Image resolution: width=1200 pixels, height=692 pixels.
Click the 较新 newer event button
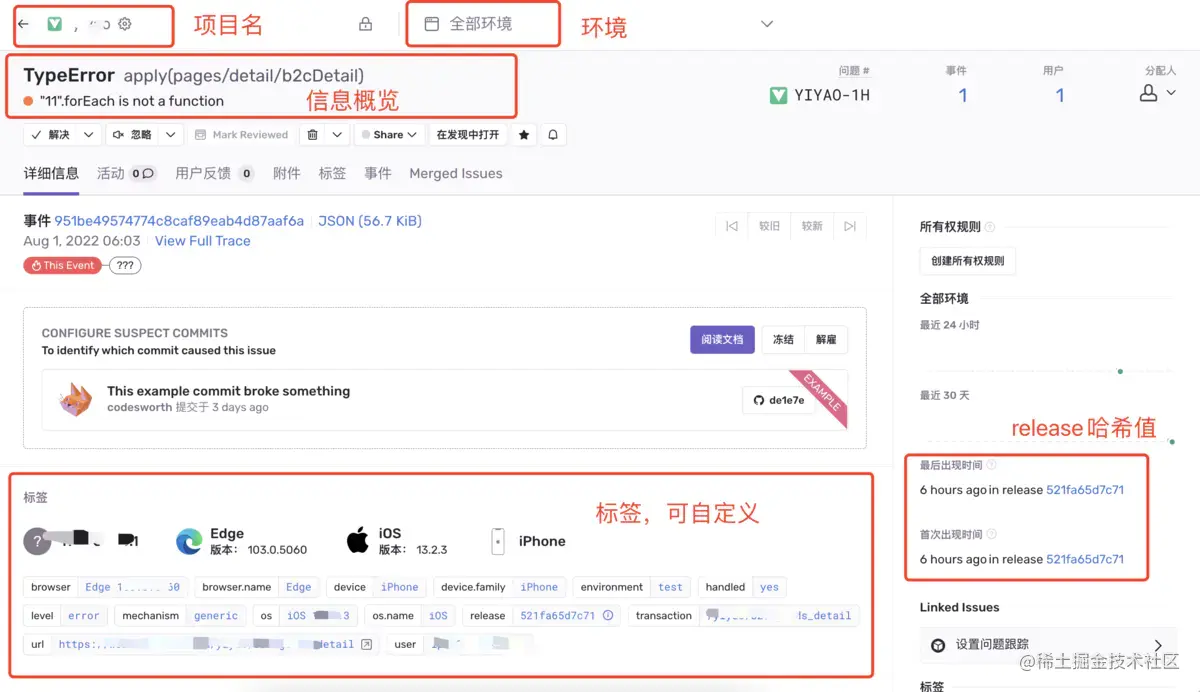click(812, 226)
